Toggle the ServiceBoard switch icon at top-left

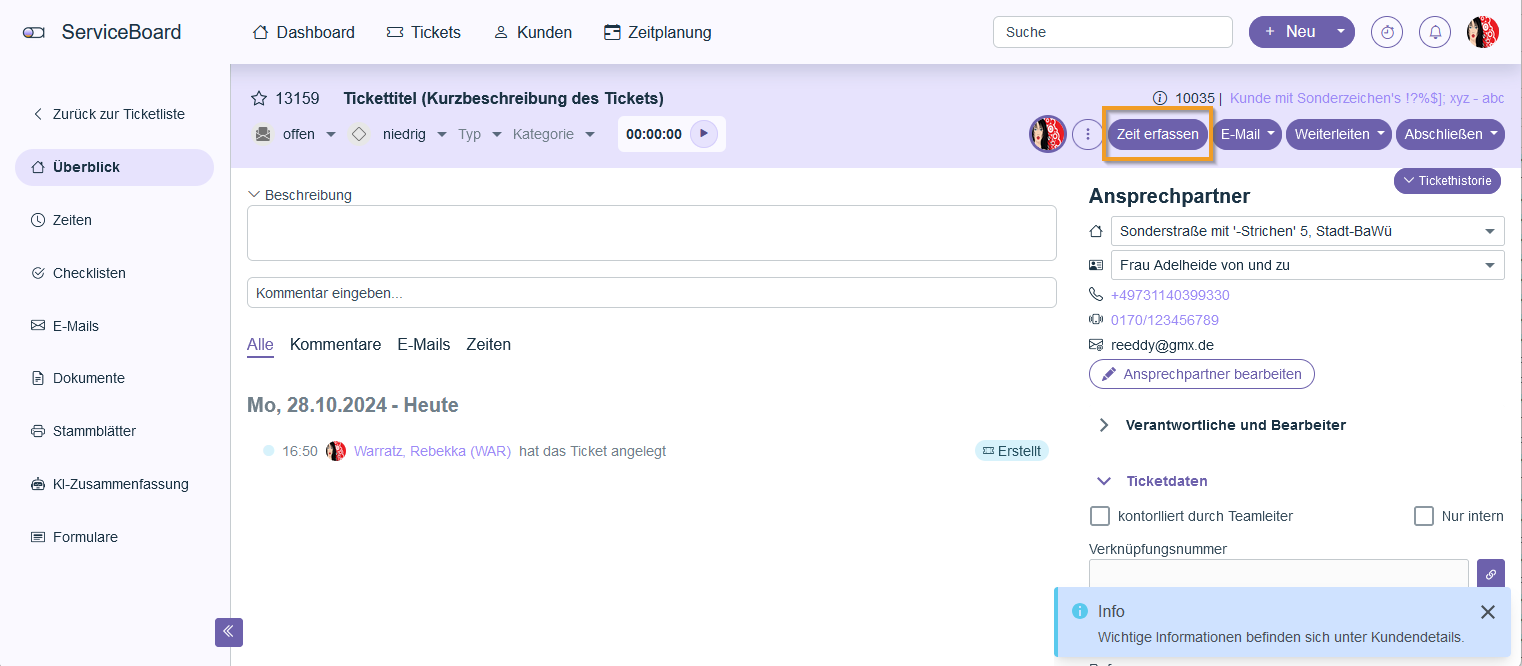(x=34, y=33)
